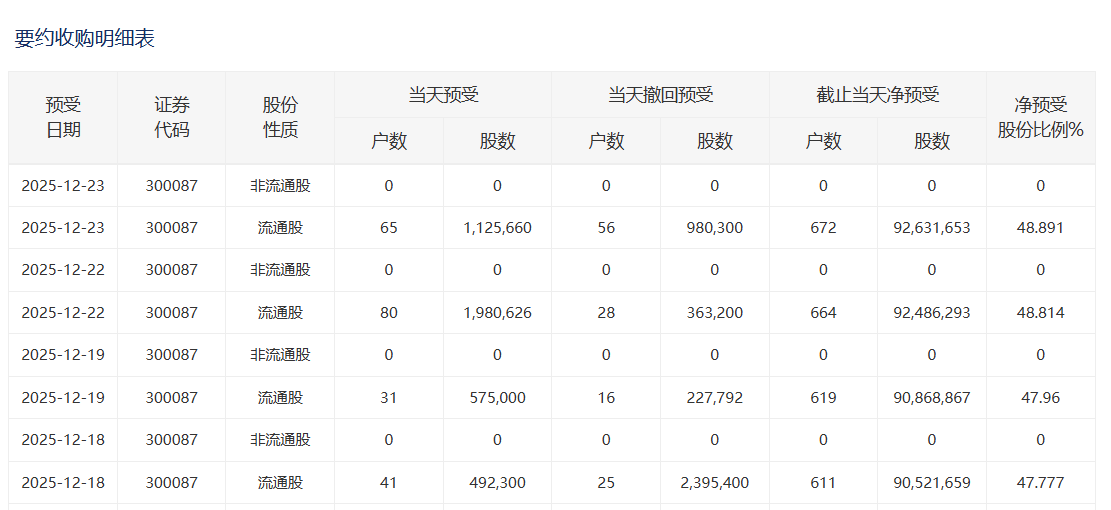Click the 股数 subheader under 截止当天净预受
The height and width of the screenshot is (510, 1111).
tap(932, 141)
